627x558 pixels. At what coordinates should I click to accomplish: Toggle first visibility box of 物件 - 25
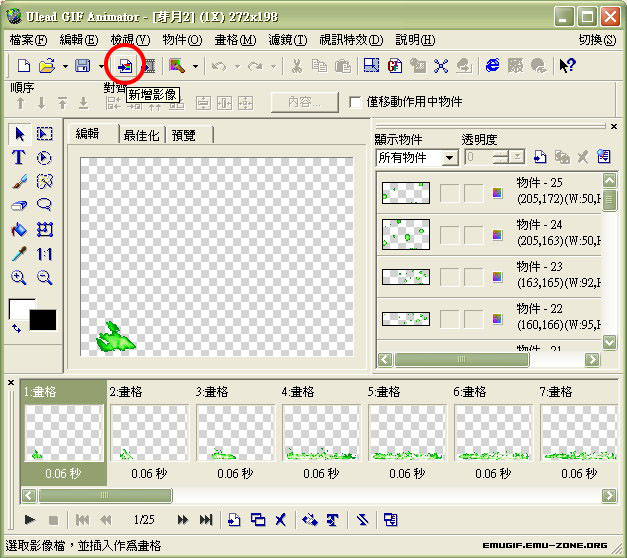[450, 193]
